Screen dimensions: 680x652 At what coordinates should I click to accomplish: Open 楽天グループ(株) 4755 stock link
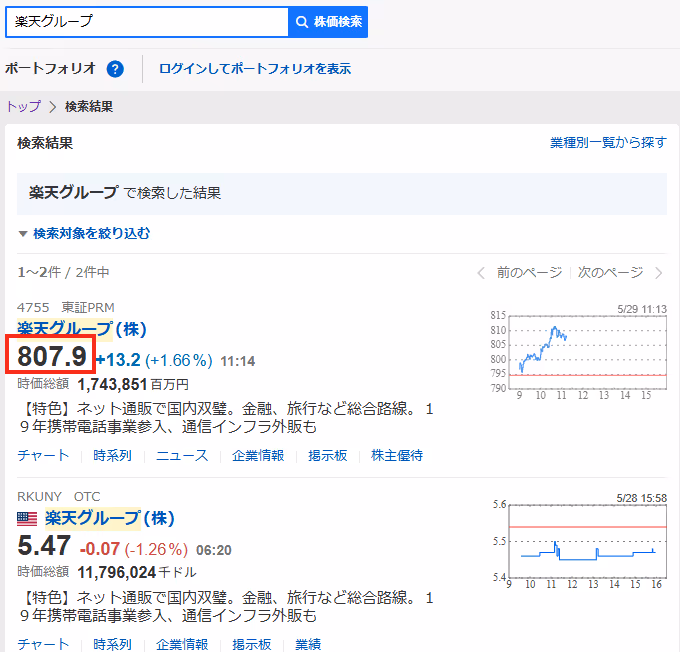(x=82, y=329)
